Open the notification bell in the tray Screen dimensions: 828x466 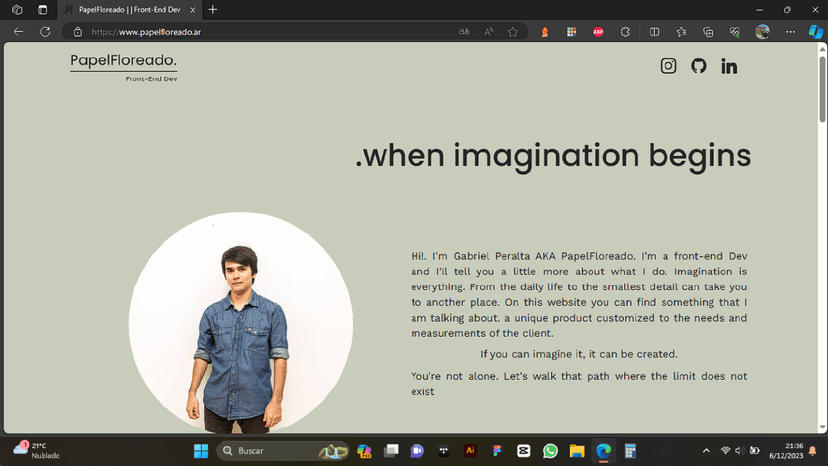click(813, 451)
